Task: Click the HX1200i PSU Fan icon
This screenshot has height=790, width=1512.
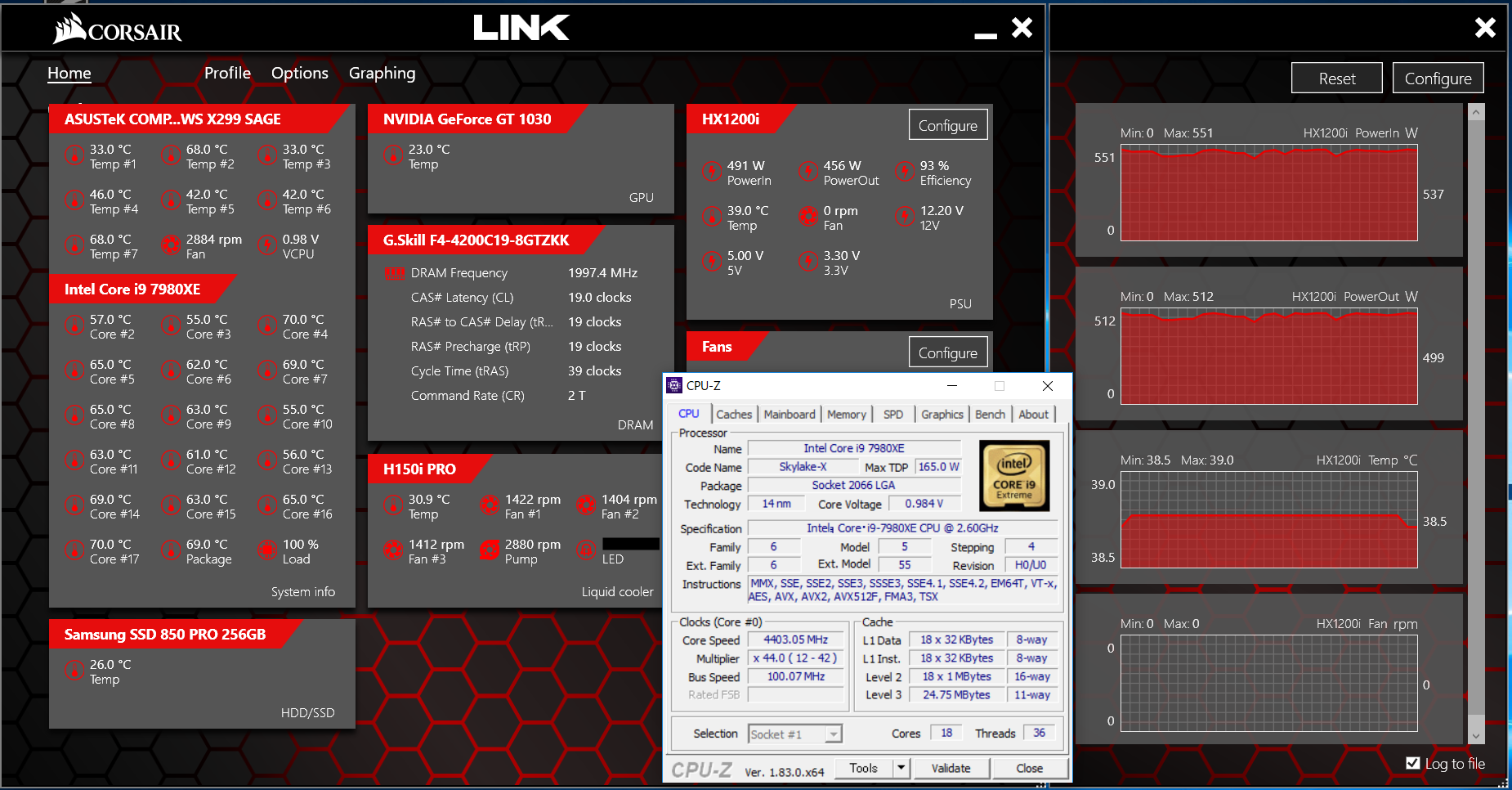Action: tap(808, 217)
